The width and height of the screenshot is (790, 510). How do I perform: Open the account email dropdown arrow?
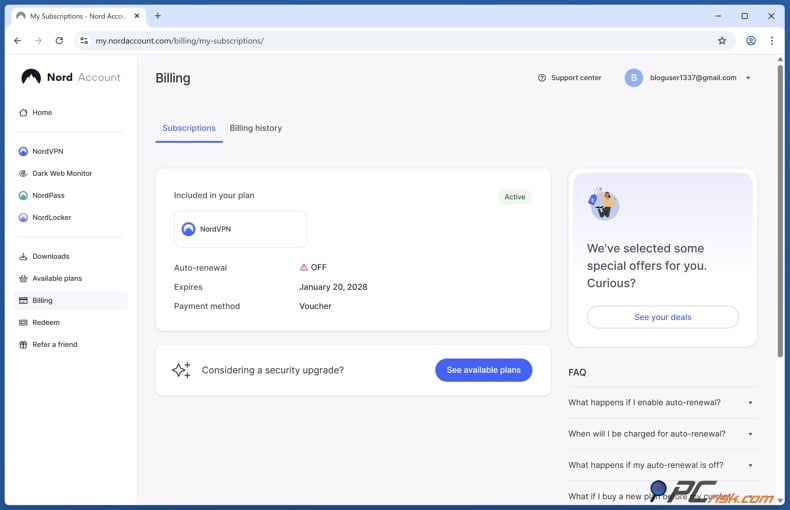[x=748, y=78]
